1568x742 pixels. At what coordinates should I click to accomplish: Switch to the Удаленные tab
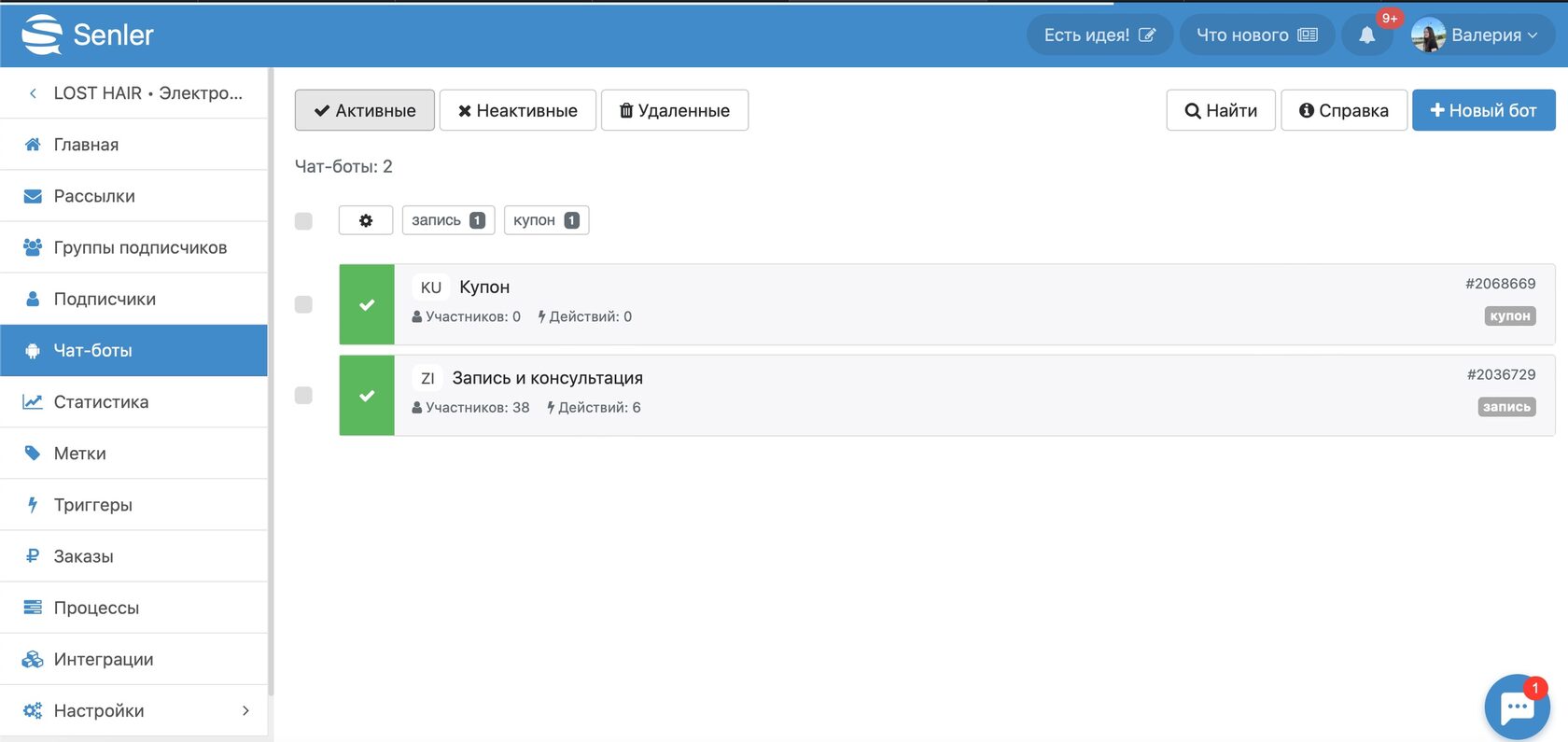point(675,110)
